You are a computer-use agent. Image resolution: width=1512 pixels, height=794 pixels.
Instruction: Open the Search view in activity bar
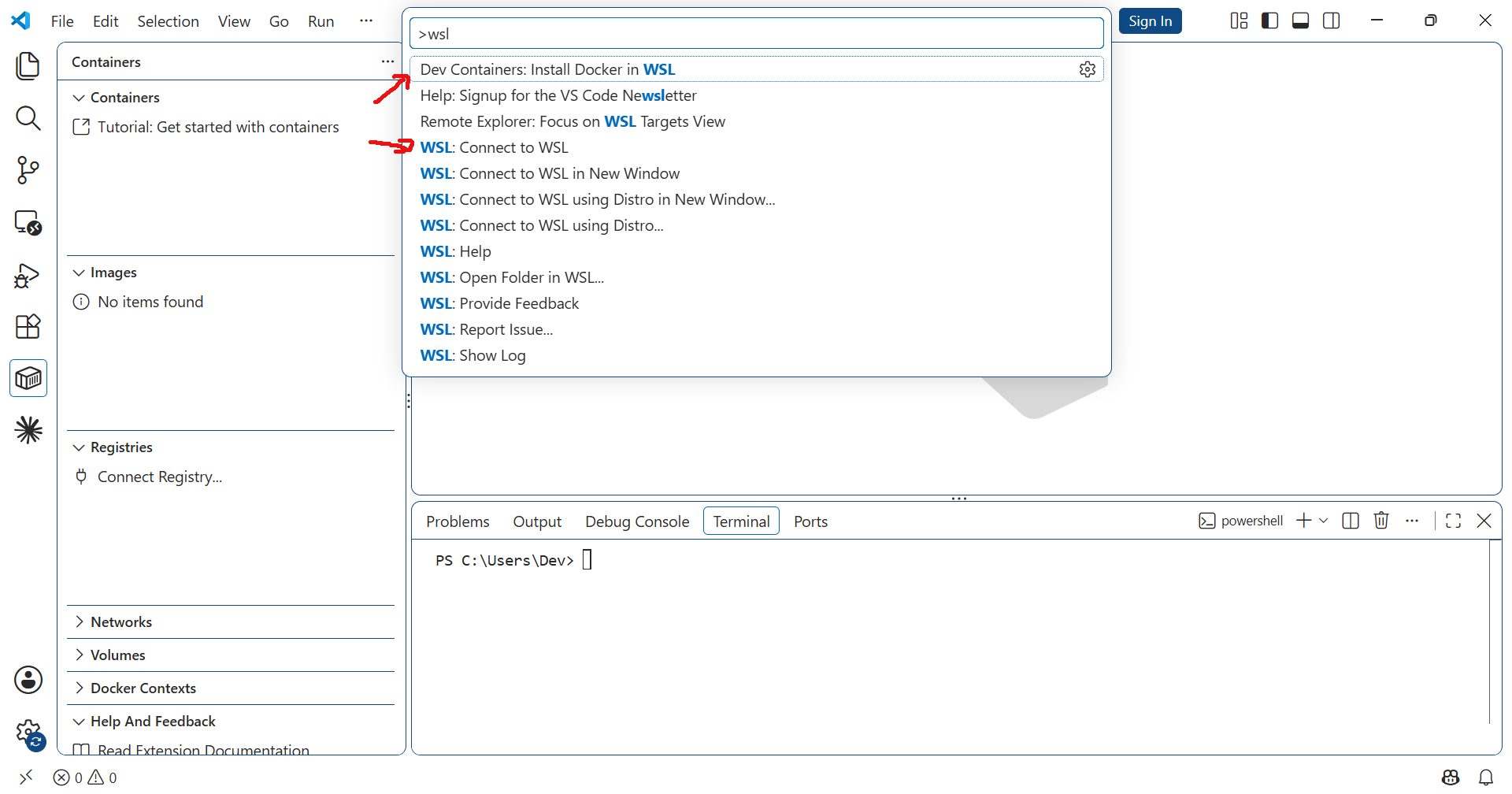pos(28,118)
